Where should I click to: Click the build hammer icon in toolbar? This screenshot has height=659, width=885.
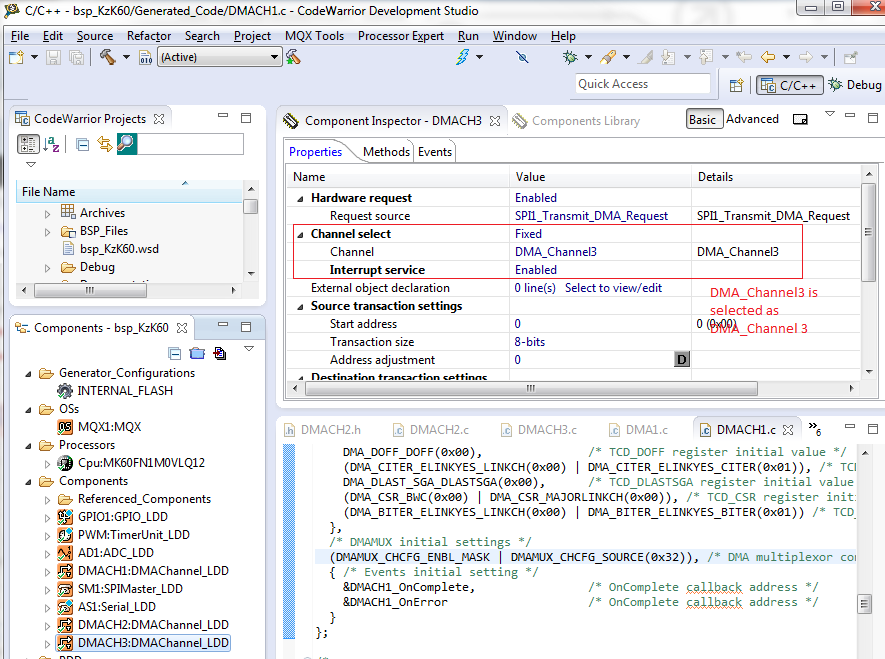tap(107, 57)
